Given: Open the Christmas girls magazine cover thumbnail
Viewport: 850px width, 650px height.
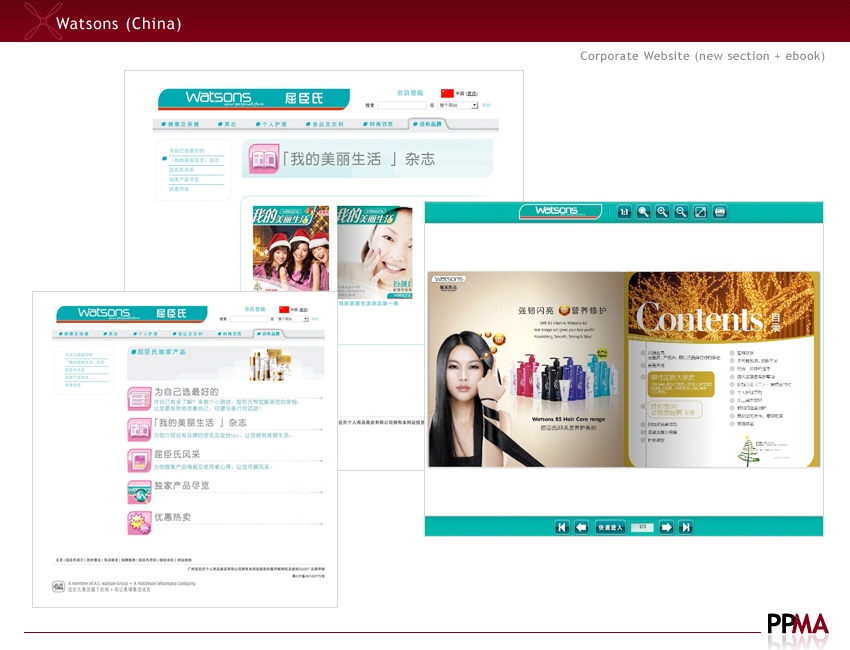Looking at the screenshot, I should pos(291,248).
